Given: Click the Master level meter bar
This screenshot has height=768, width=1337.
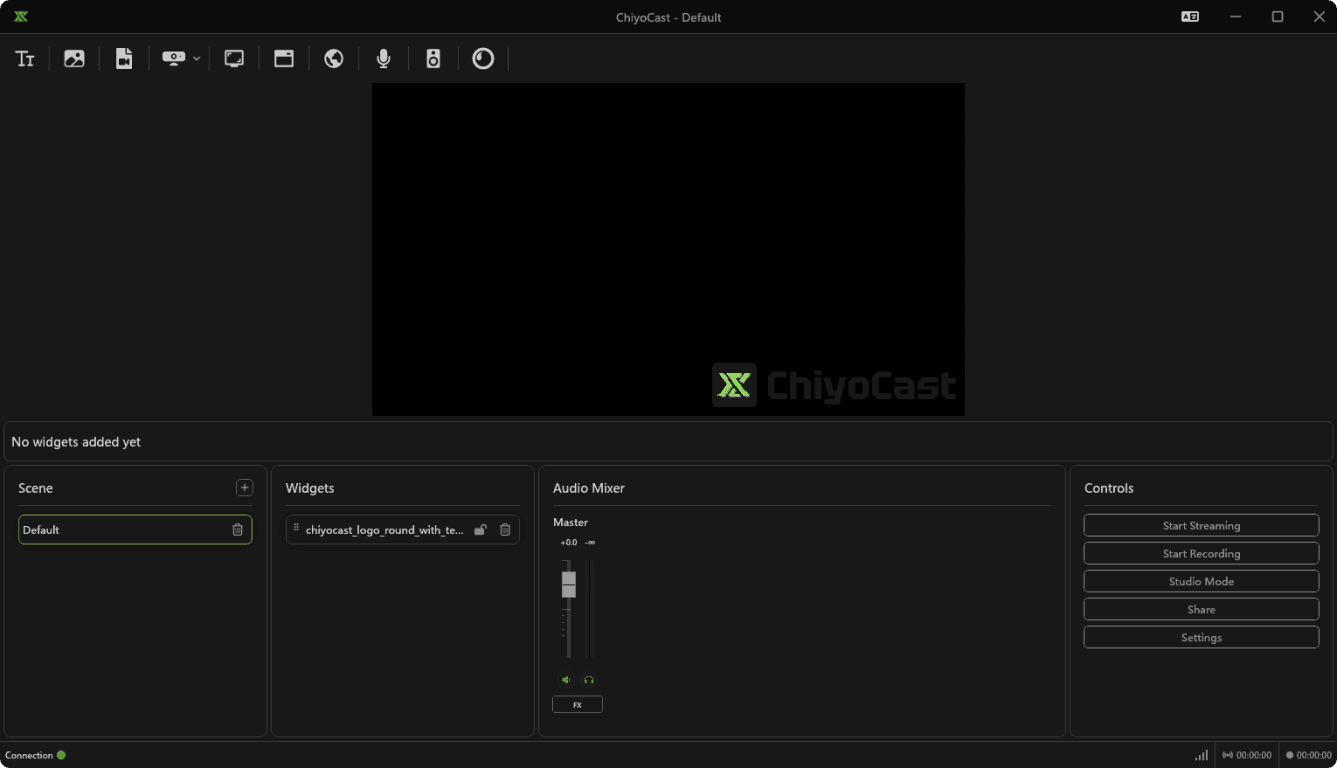Looking at the screenshot, I should 588,608.
